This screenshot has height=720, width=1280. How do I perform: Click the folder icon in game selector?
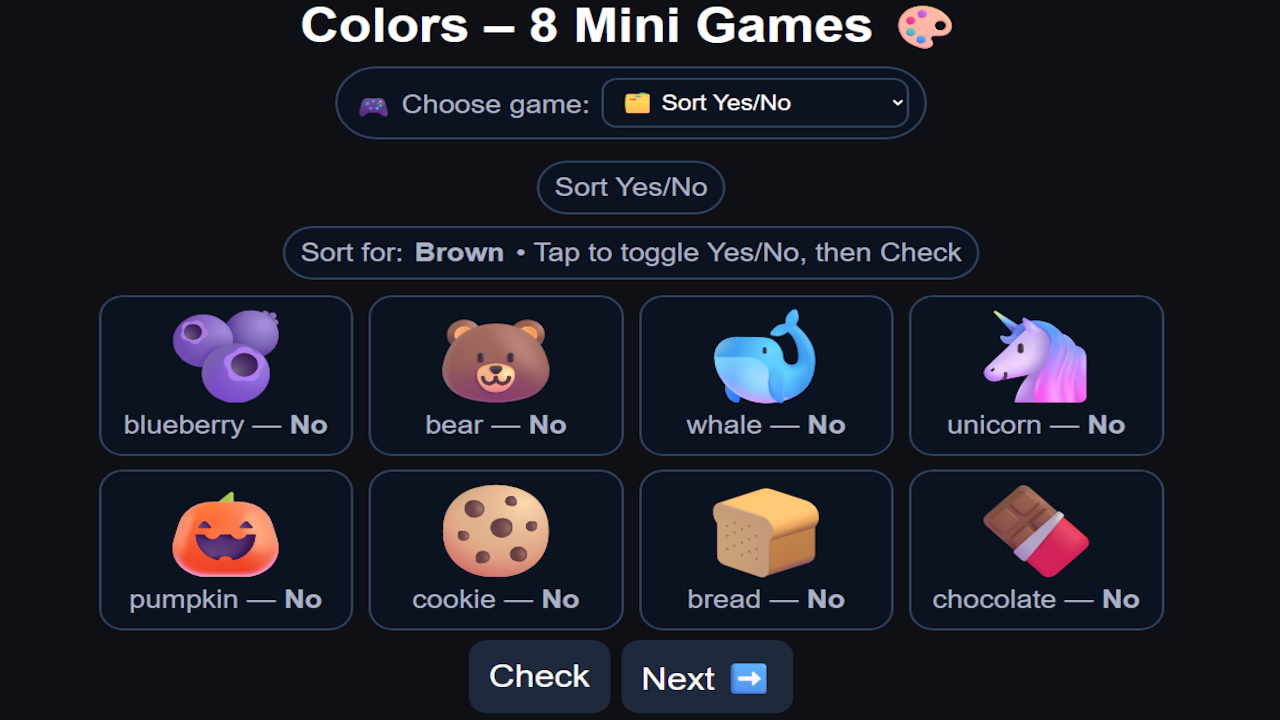(637, 103)
